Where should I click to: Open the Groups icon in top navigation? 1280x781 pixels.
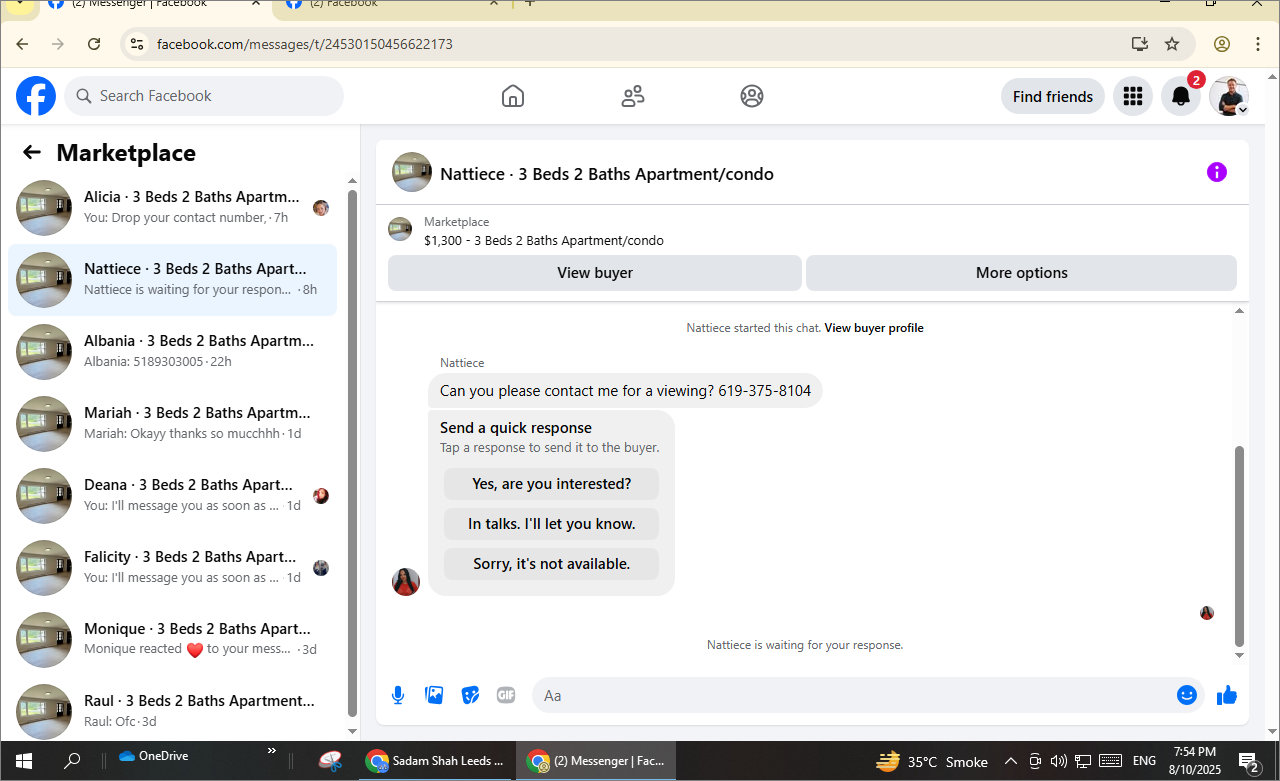pos(752,96)
